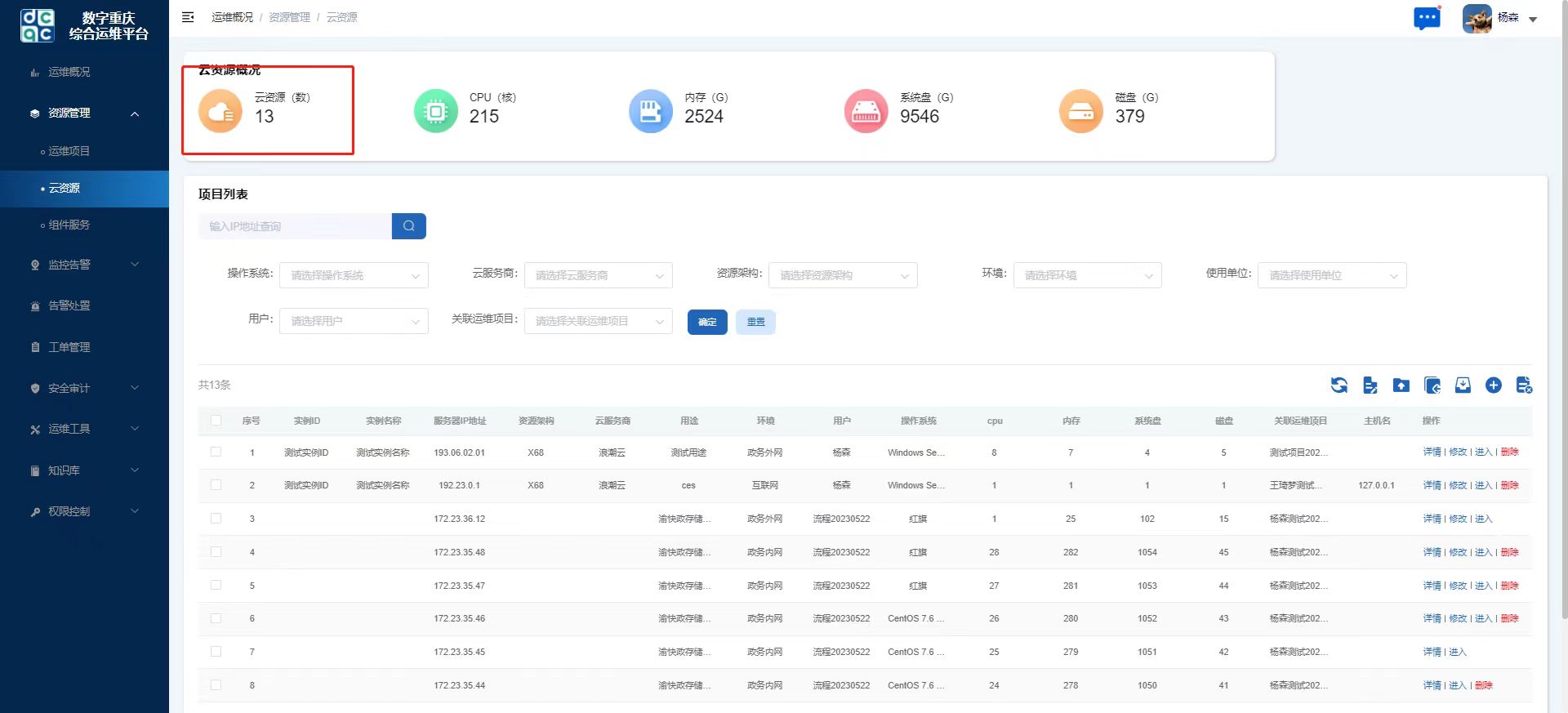This screenshot has width=1568, height=713.
Task: Open the user menu arrow beside 杨森
Action: (x=1533, y=20)
